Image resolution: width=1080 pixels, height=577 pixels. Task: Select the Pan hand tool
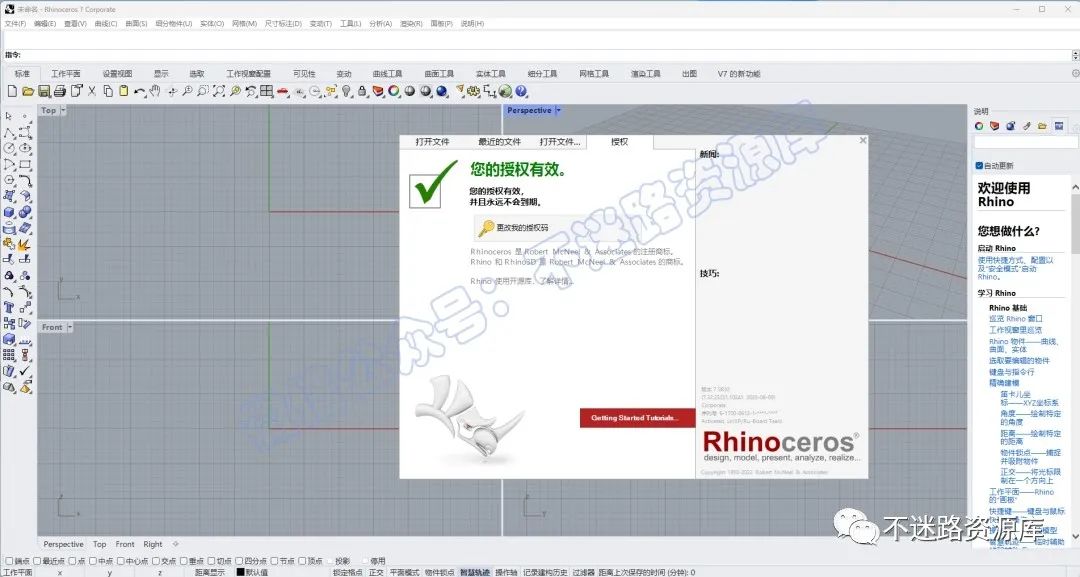tap(155, 91)
